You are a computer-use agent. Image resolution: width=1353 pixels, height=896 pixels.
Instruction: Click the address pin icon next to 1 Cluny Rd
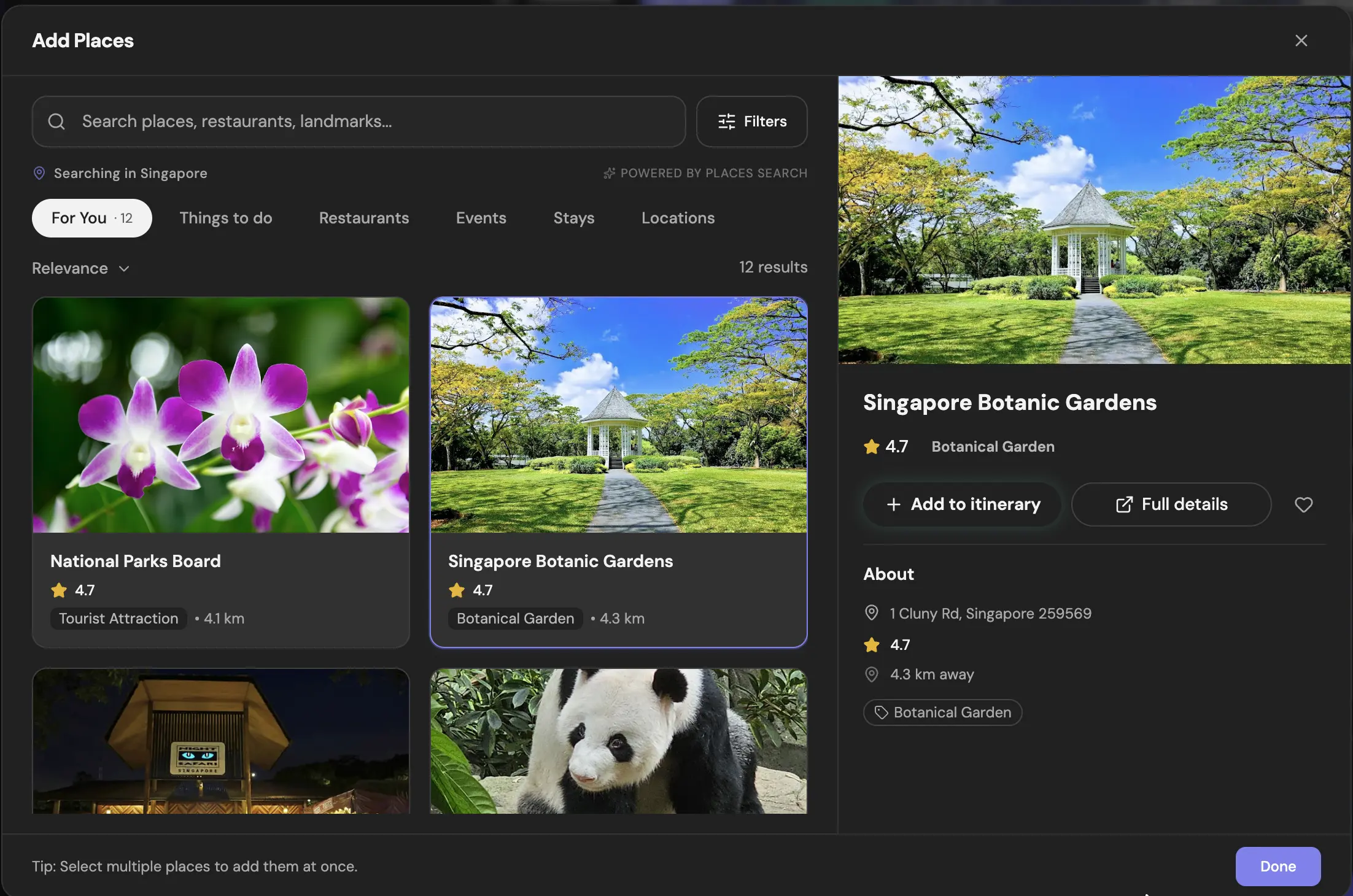(871, 612)
